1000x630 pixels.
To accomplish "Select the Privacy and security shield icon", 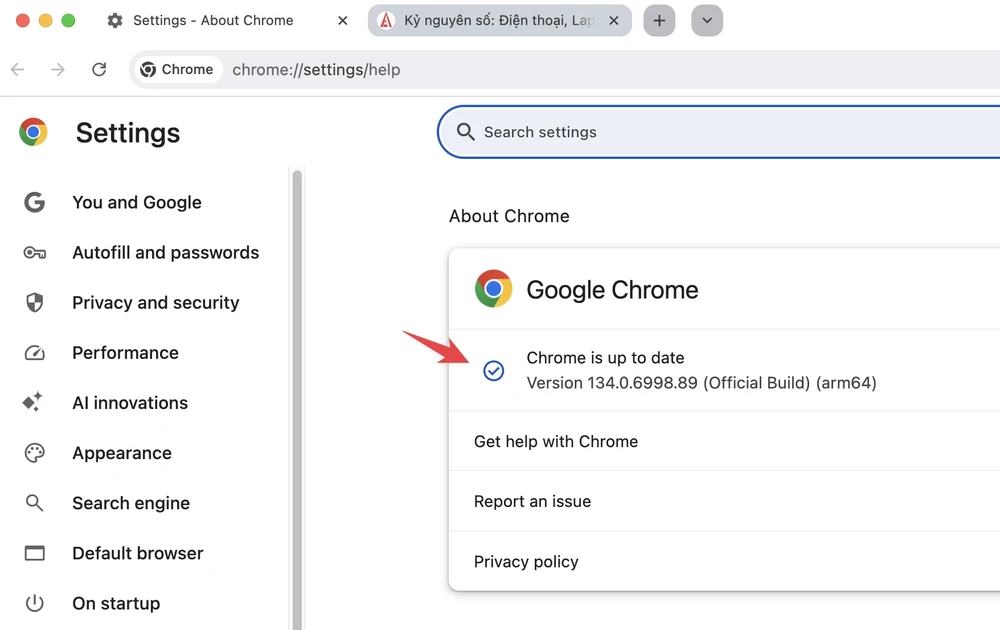I will click(35, 303).
